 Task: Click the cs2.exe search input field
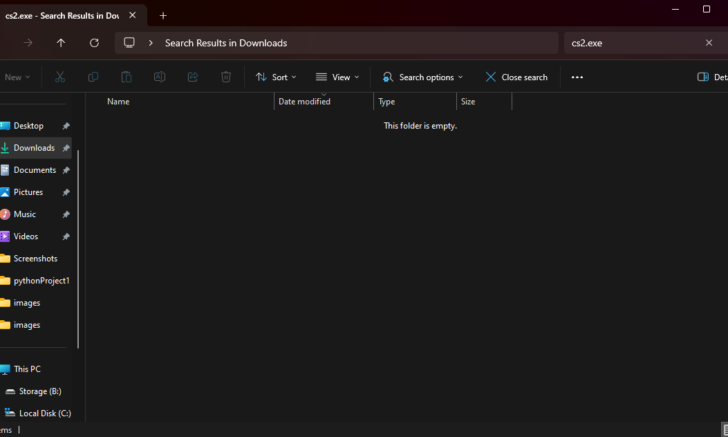tap(630, 43)
